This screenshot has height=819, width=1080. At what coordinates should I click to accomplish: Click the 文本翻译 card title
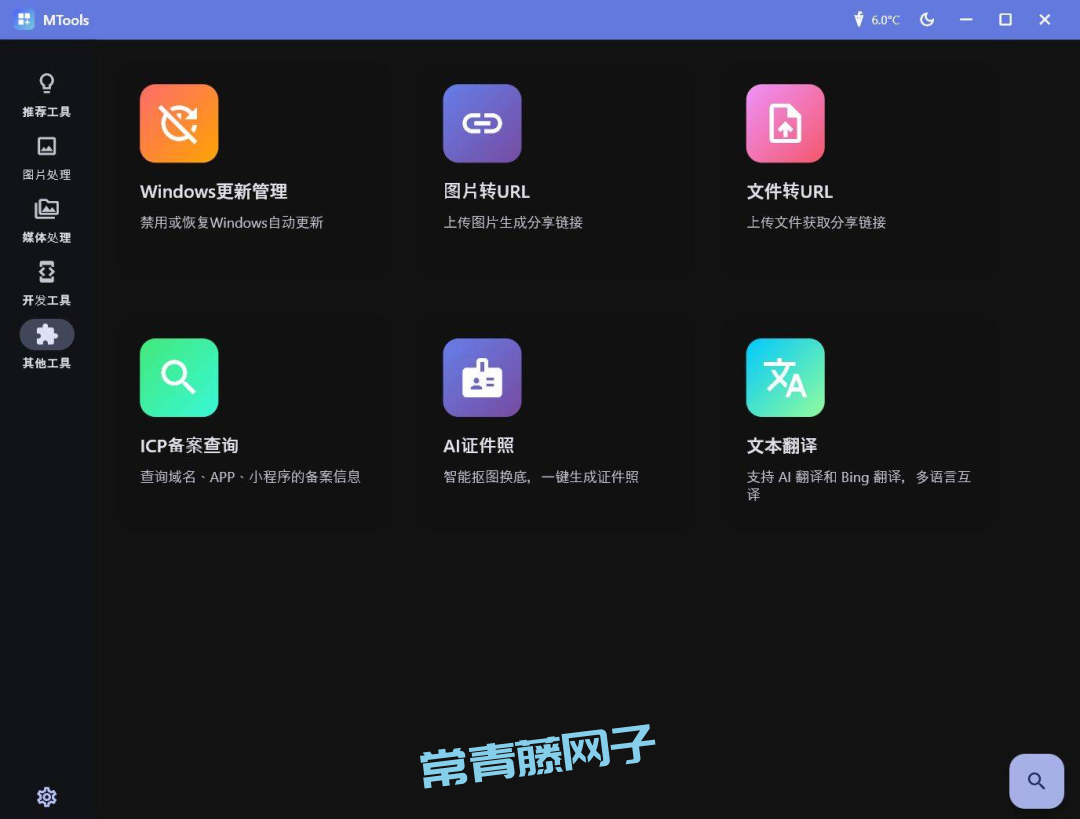782,446
